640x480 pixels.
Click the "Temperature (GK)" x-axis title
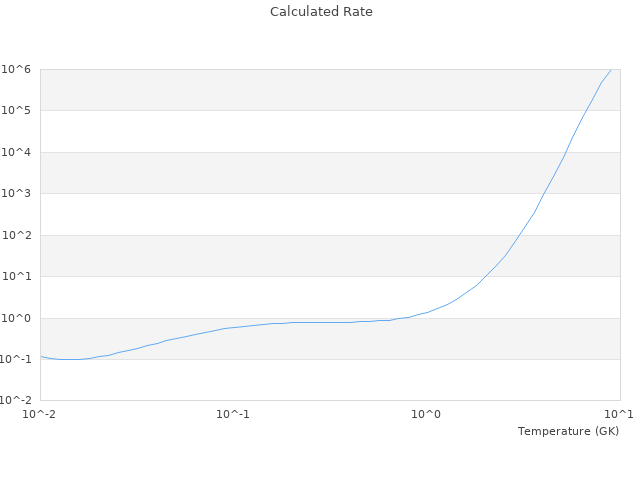[568, 431]
